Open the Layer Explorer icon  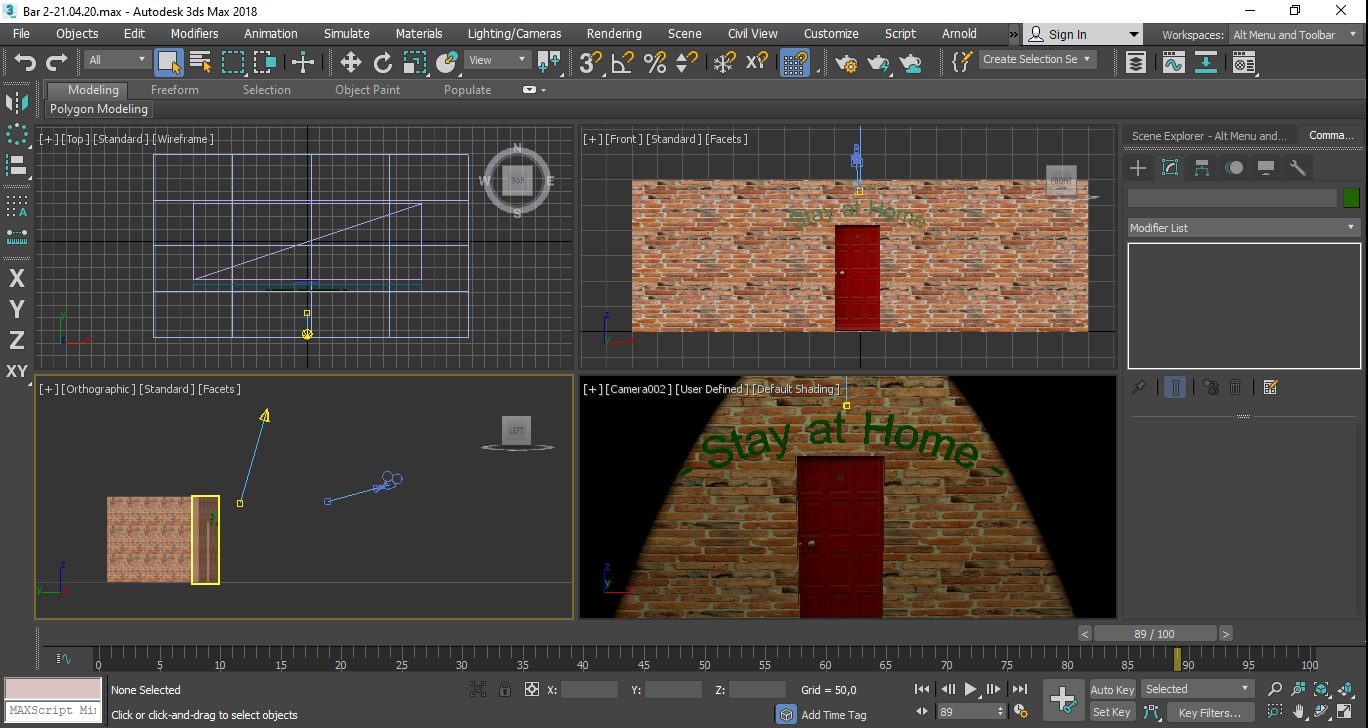[1137, 62]
